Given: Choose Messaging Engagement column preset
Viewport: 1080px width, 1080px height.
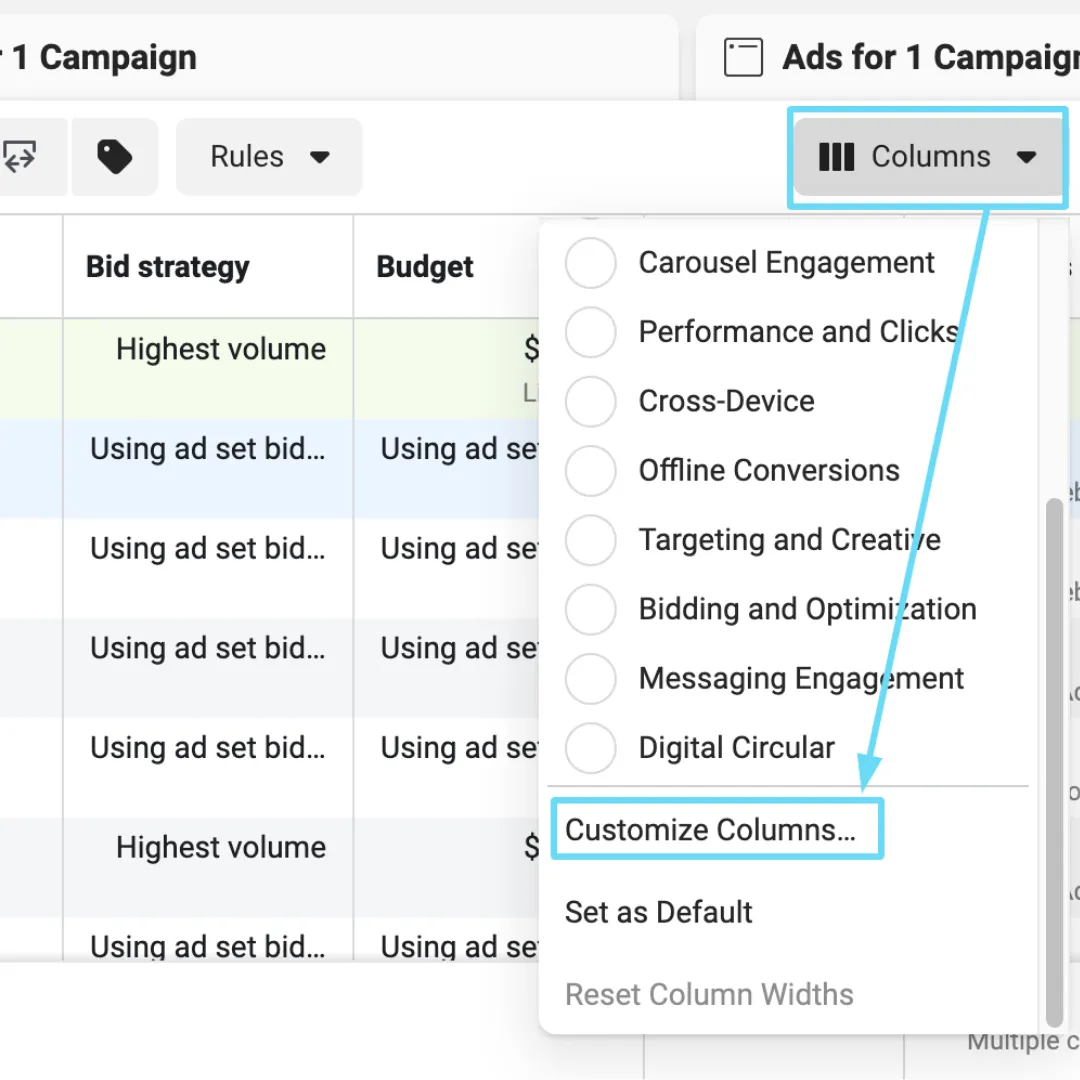Looking at the screenshot, I should point(591,679).
